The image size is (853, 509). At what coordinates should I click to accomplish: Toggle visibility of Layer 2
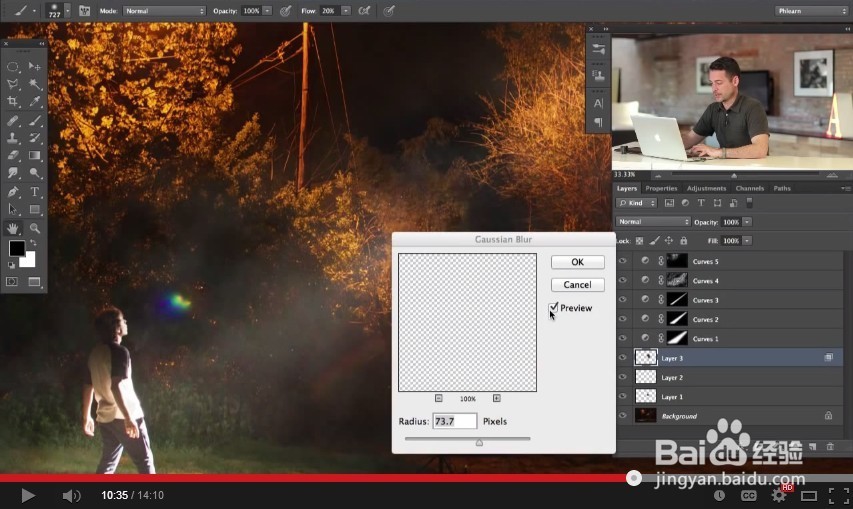623,377
